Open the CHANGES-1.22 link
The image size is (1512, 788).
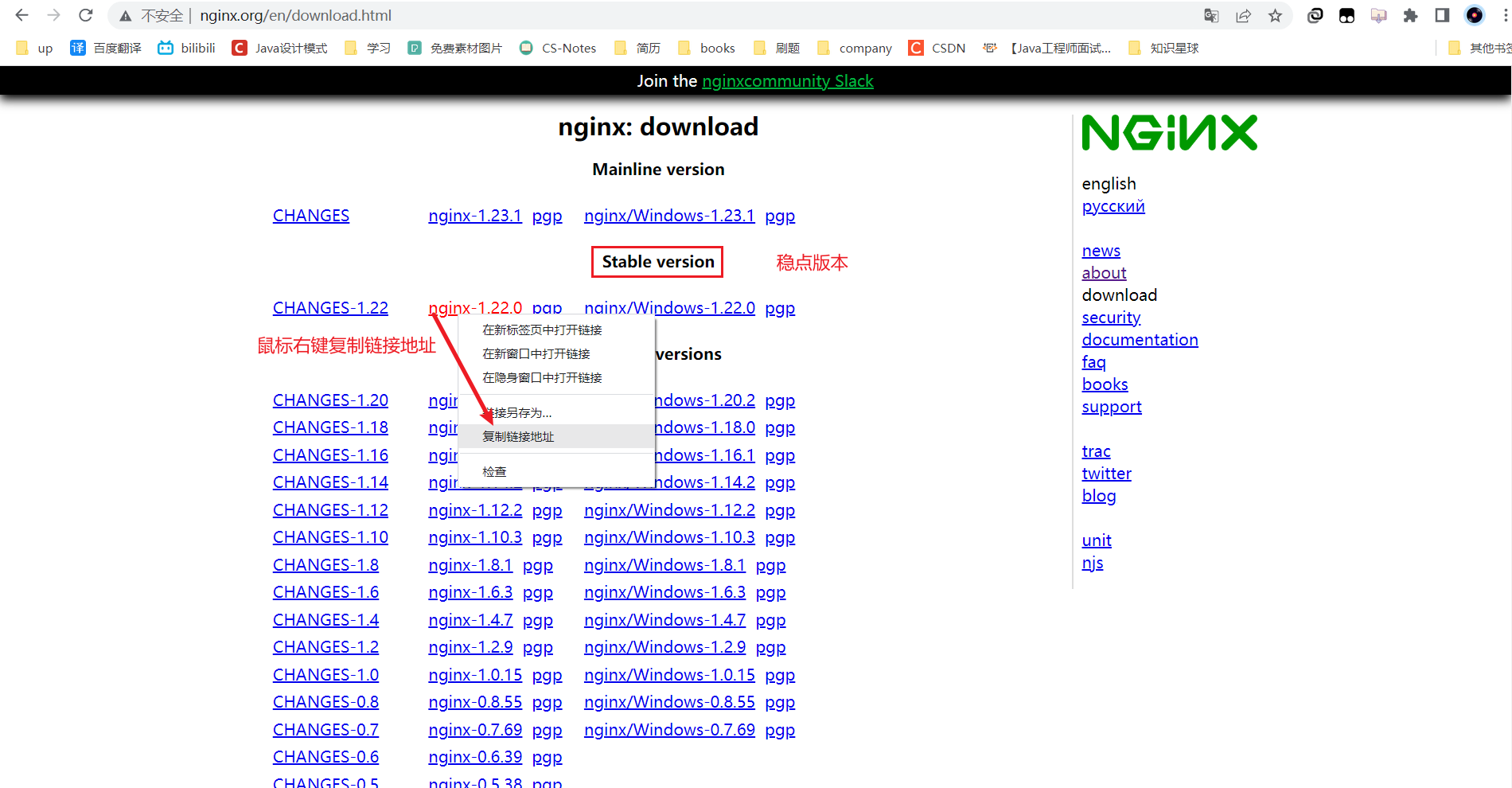(x=330, y=308)
